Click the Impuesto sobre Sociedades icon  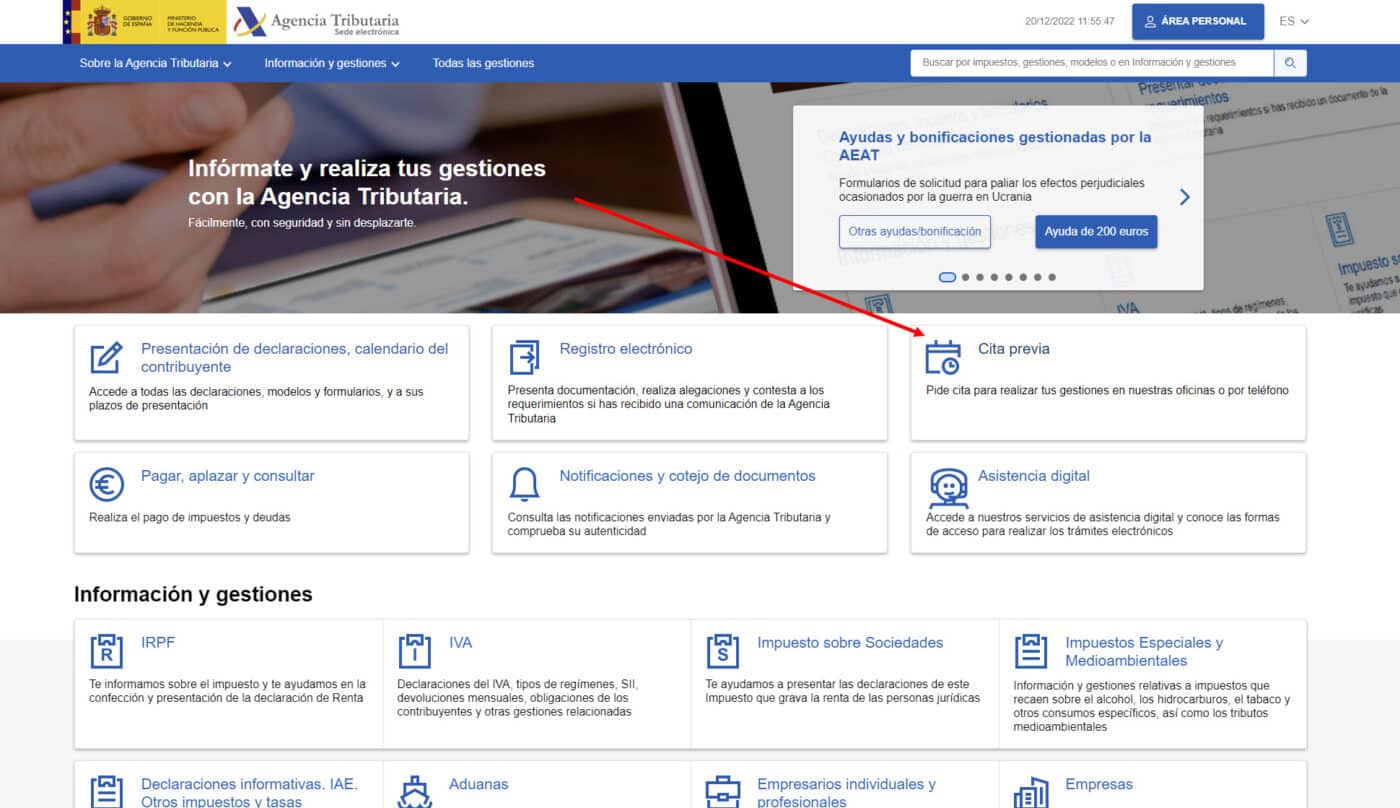point(722,651)
